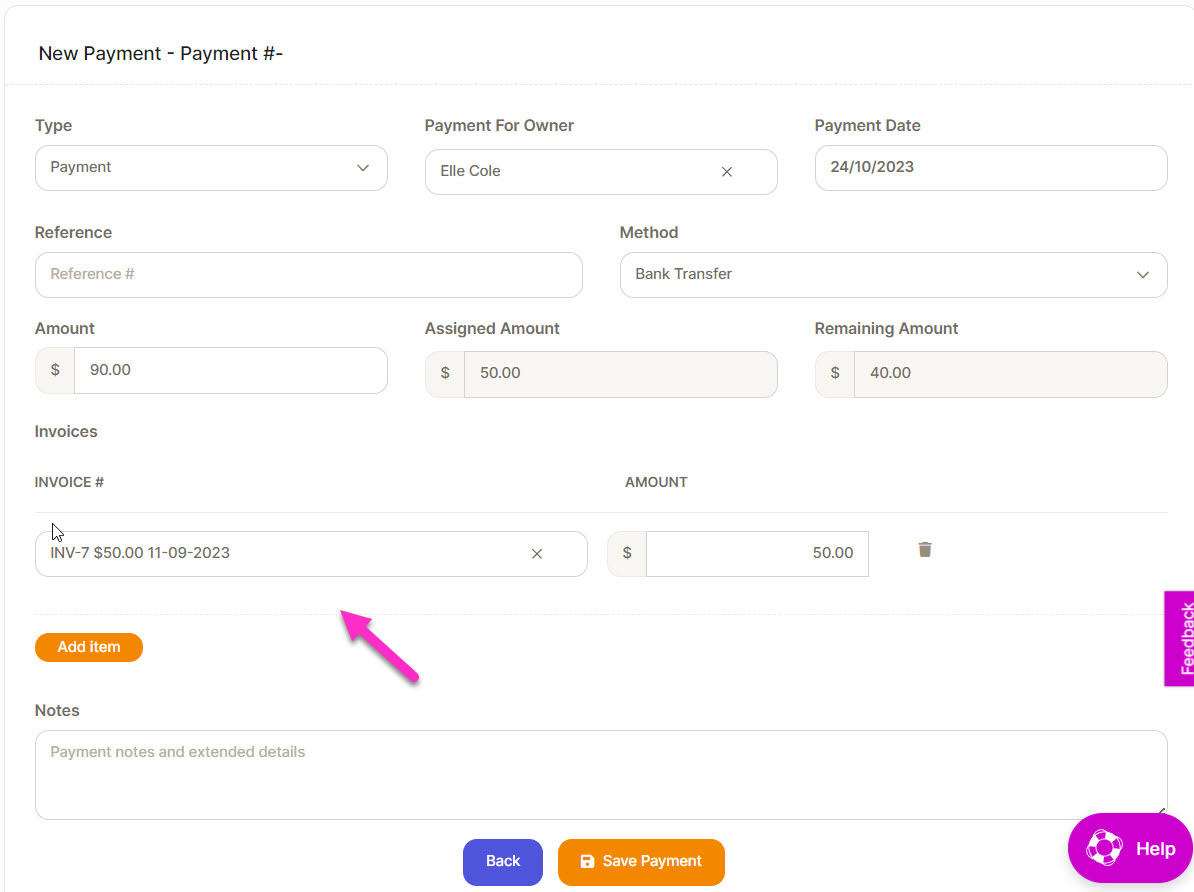Add a new invoice item
Viewport: 1194px width, 892px height.
pyautogui.click(x=89, y=647)
